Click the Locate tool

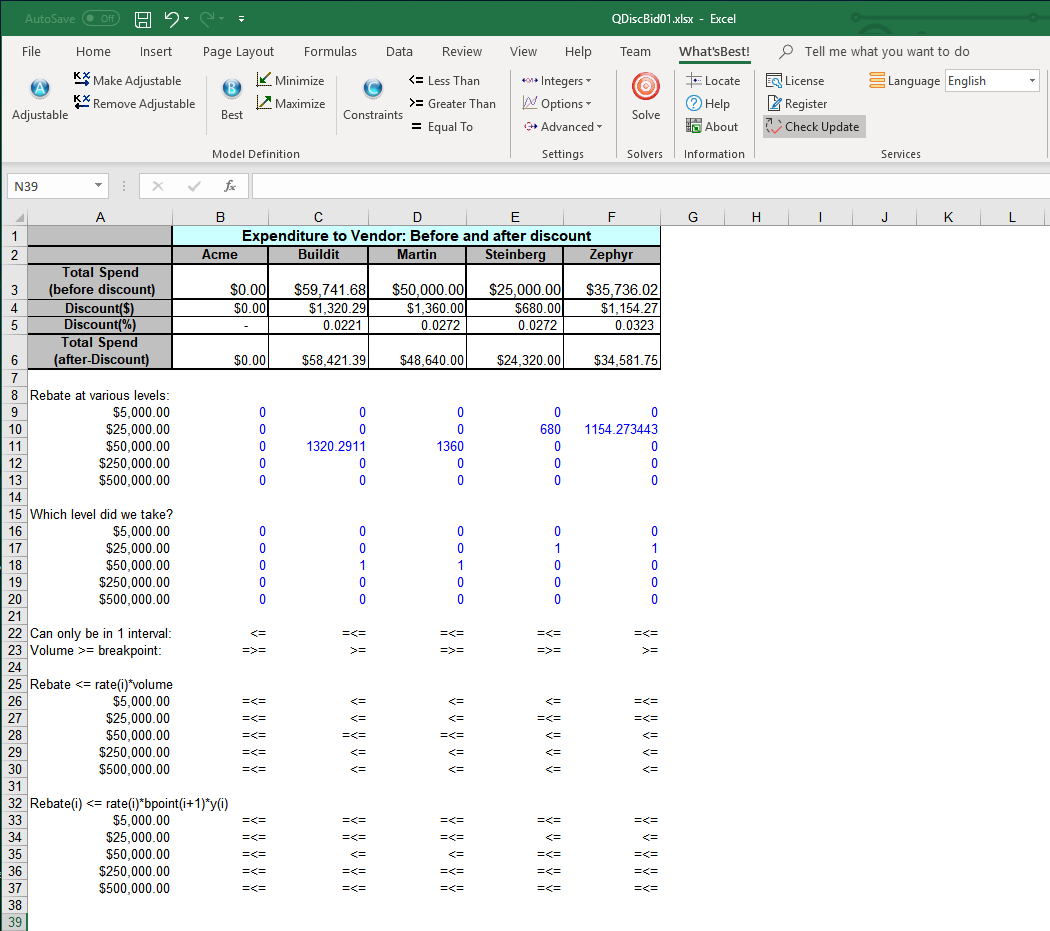712,80
